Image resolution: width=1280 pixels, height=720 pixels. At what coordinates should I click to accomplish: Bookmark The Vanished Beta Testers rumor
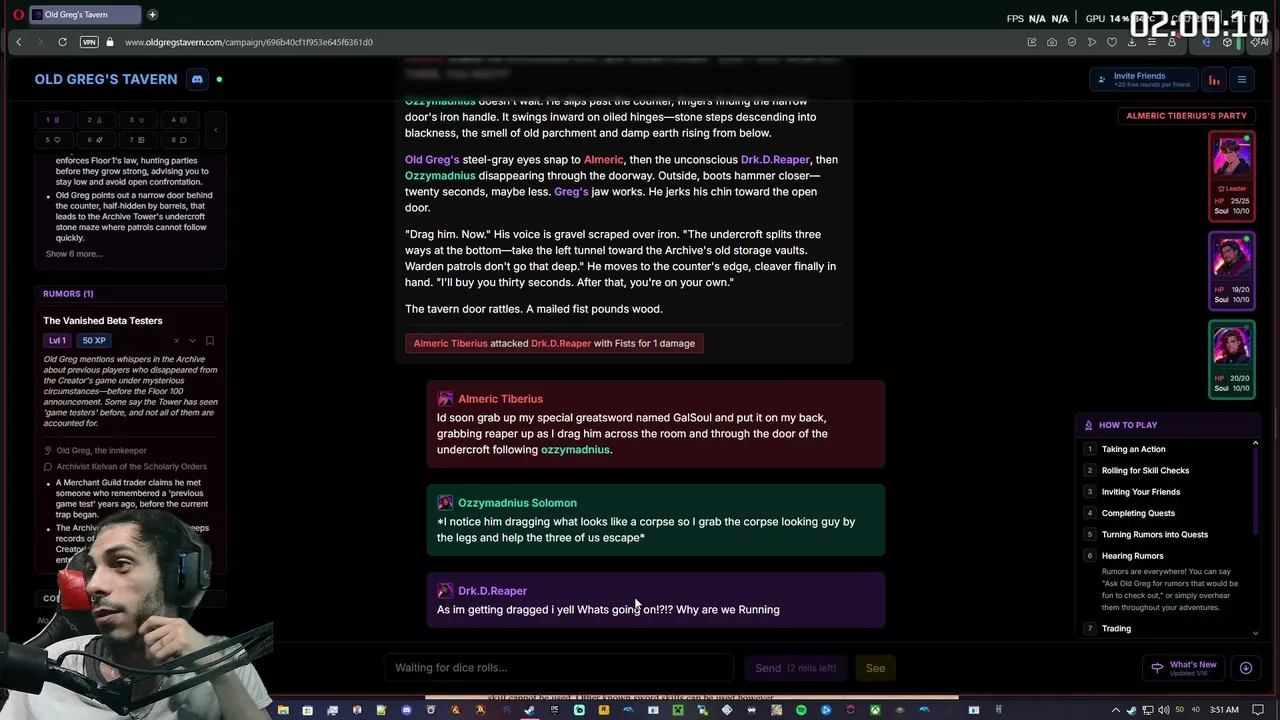tap(210, 341)
